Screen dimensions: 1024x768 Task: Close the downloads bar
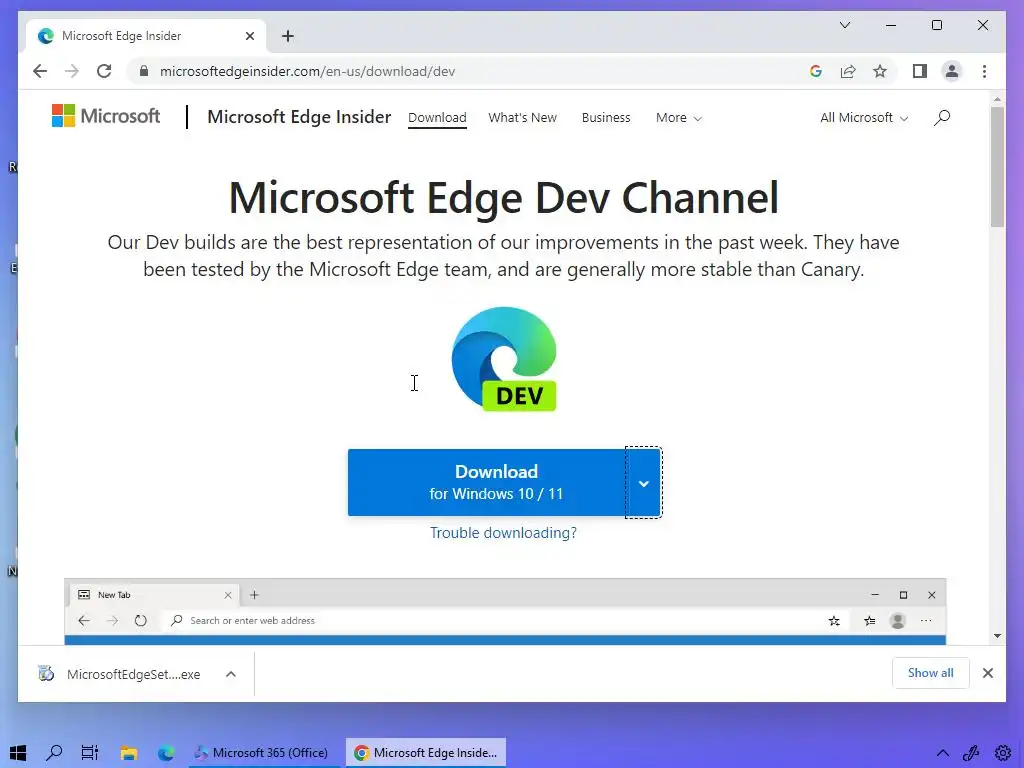click(x=987, y=673)
